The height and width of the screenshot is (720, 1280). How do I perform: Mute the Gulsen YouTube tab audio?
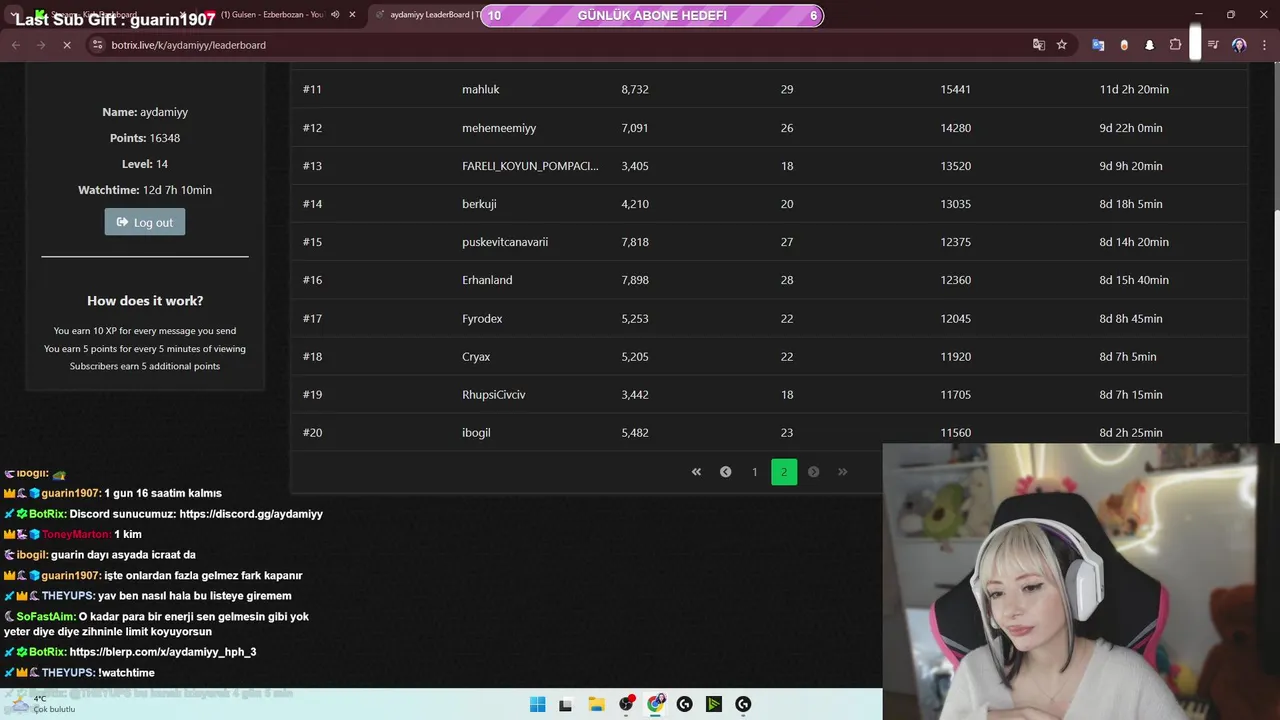(335, 15)
